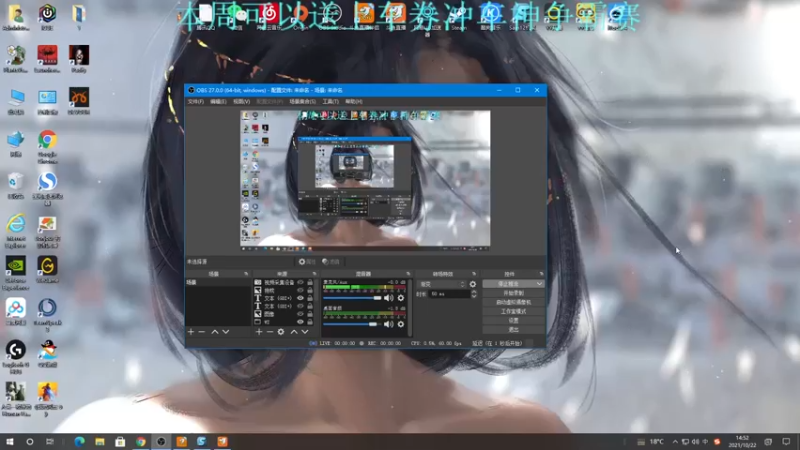Open Google Chrome desktop shortcut
Image resolution: width=800 pixels, height=450 pixels.
coord(47,147)
